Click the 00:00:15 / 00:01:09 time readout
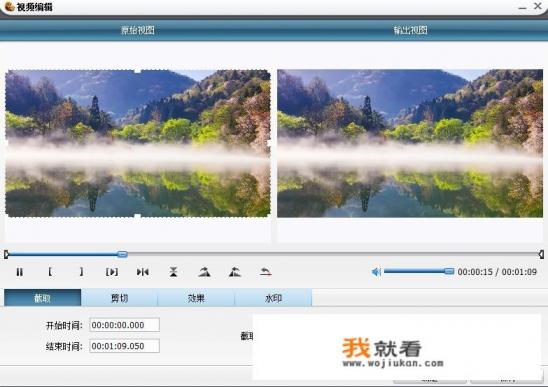Viewport: 548px width, 387px height. point(497,272)
